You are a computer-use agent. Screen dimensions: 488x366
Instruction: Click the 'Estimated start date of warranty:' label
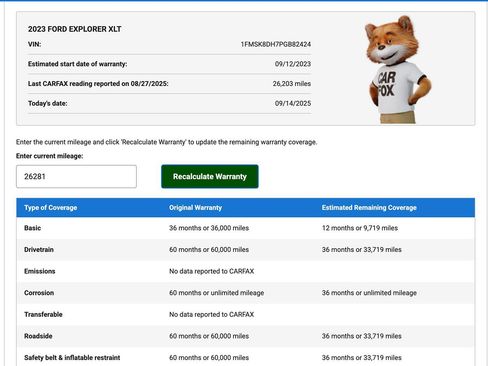tap(78, 64)
